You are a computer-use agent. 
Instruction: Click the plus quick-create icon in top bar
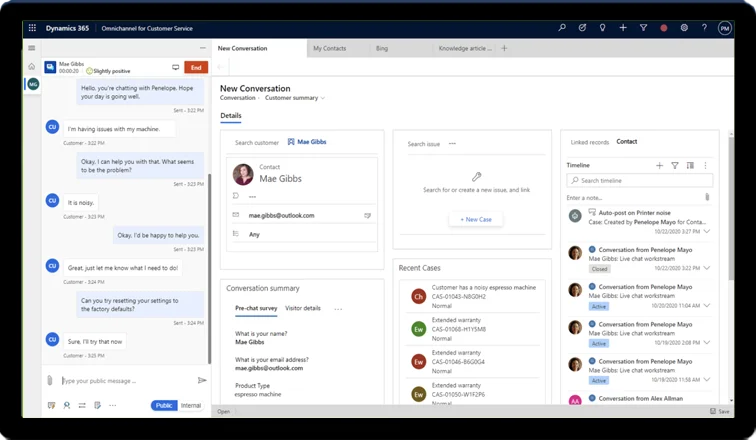623,28
